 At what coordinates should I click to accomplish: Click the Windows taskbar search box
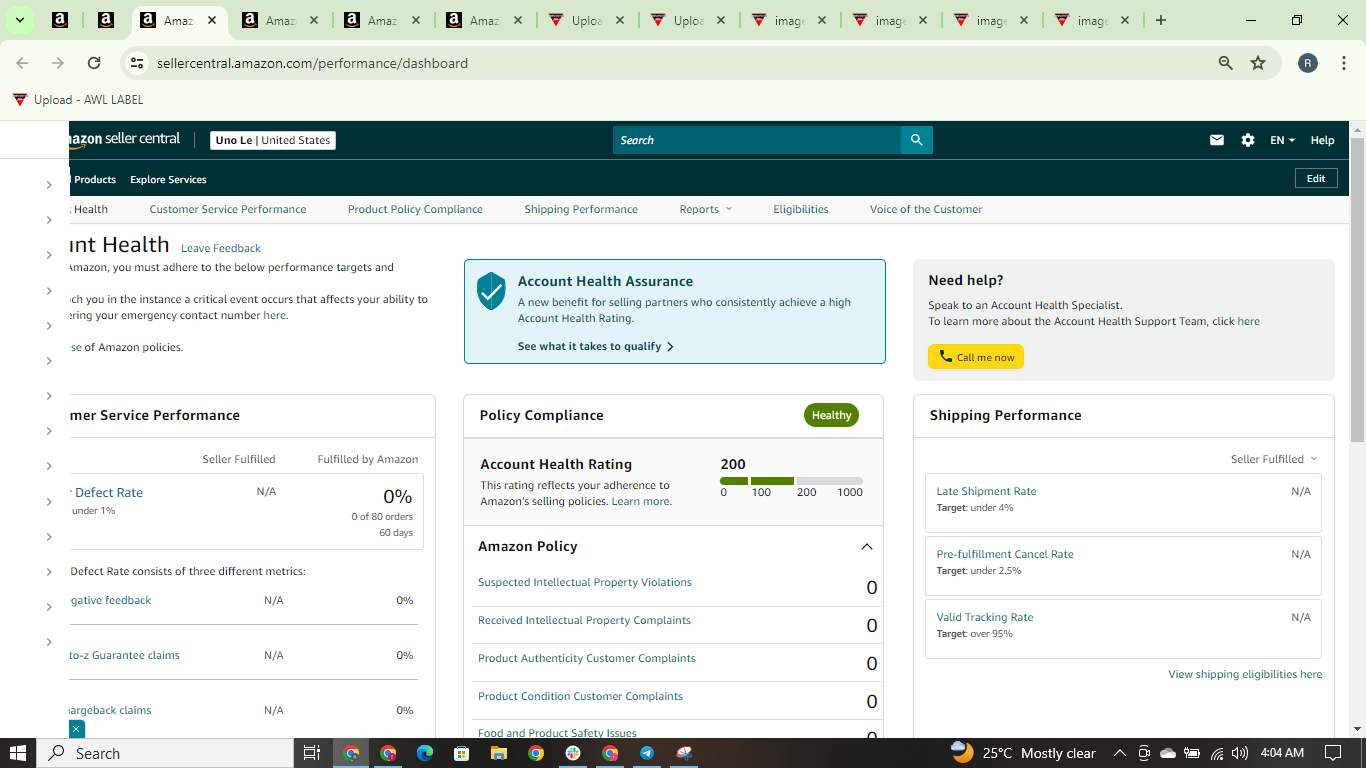point(166,753)
